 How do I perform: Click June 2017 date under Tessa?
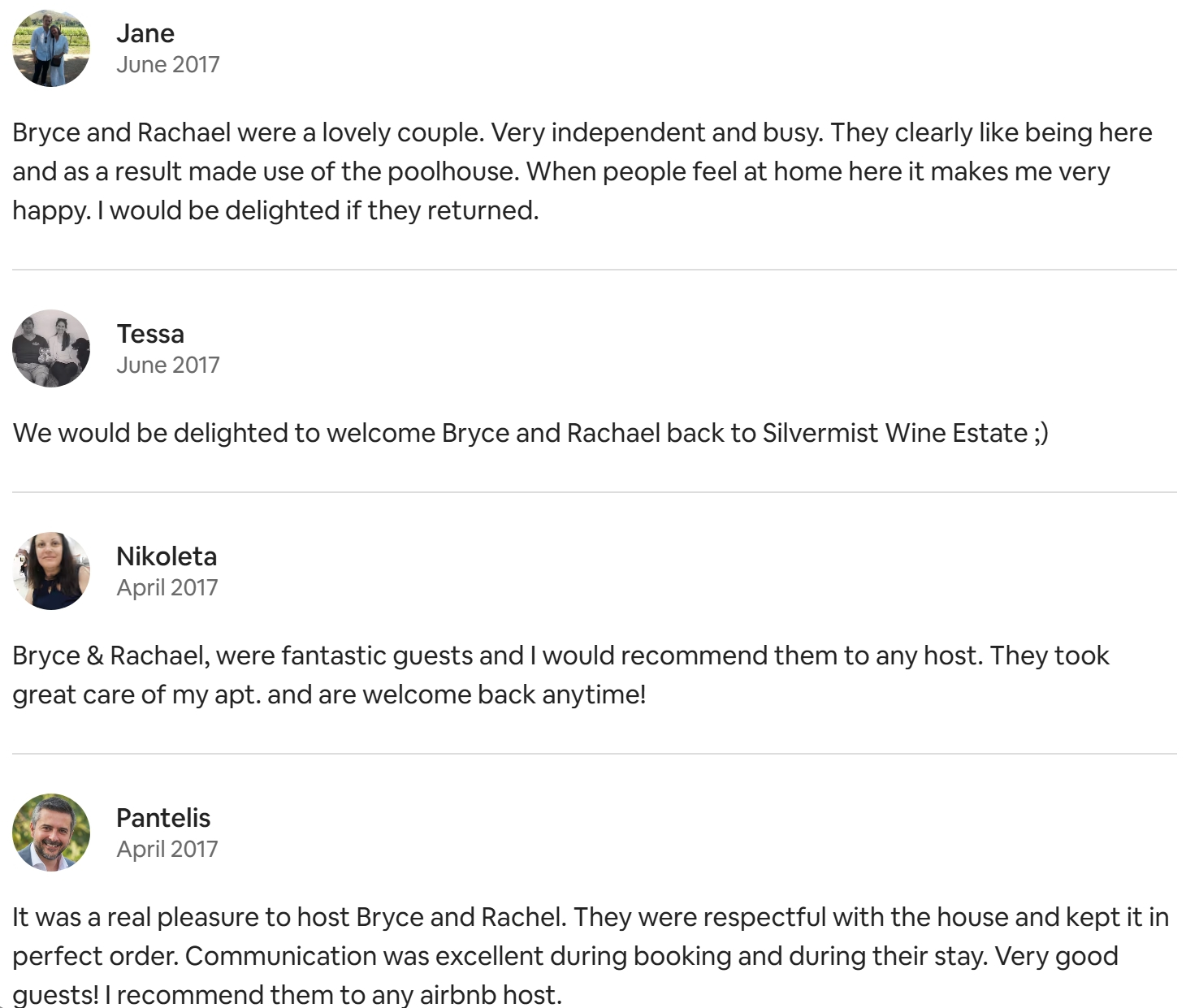tap(167, 366)
